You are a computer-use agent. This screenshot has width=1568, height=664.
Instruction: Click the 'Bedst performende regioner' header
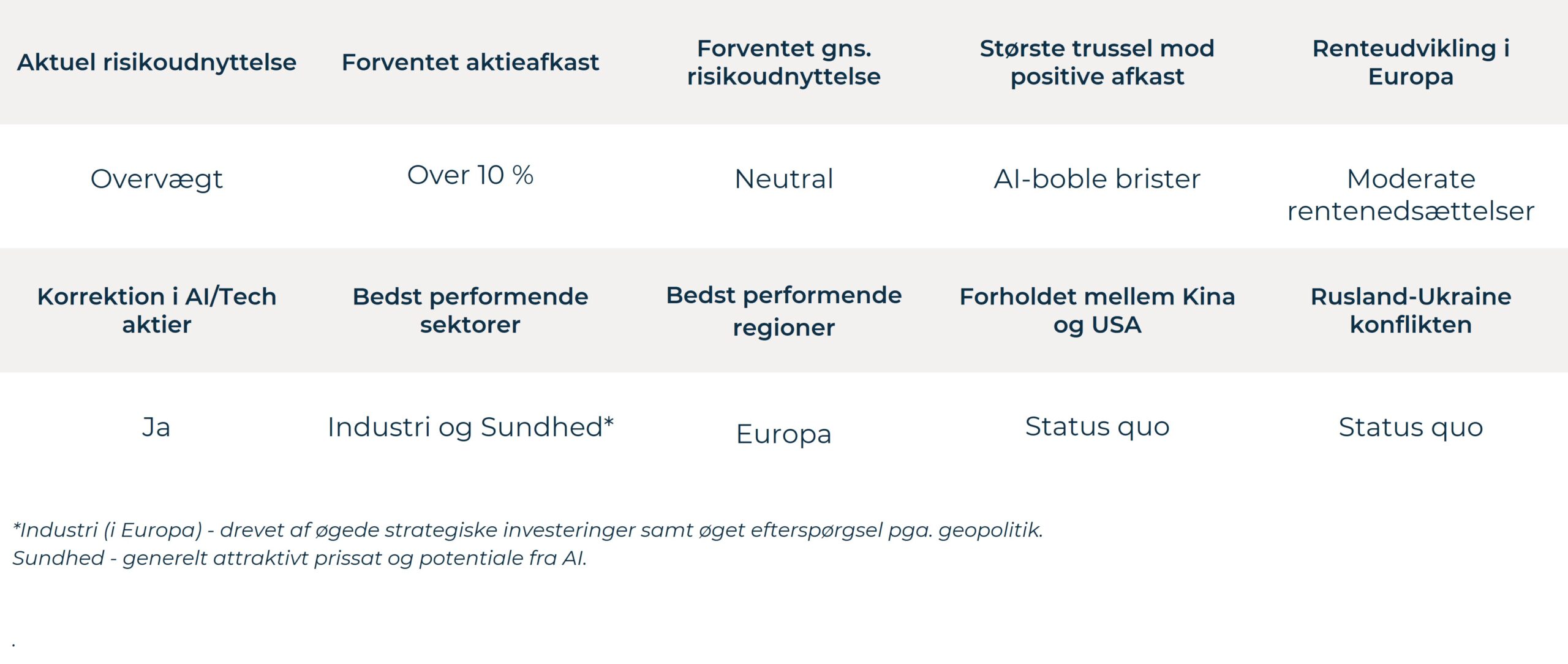784,311
